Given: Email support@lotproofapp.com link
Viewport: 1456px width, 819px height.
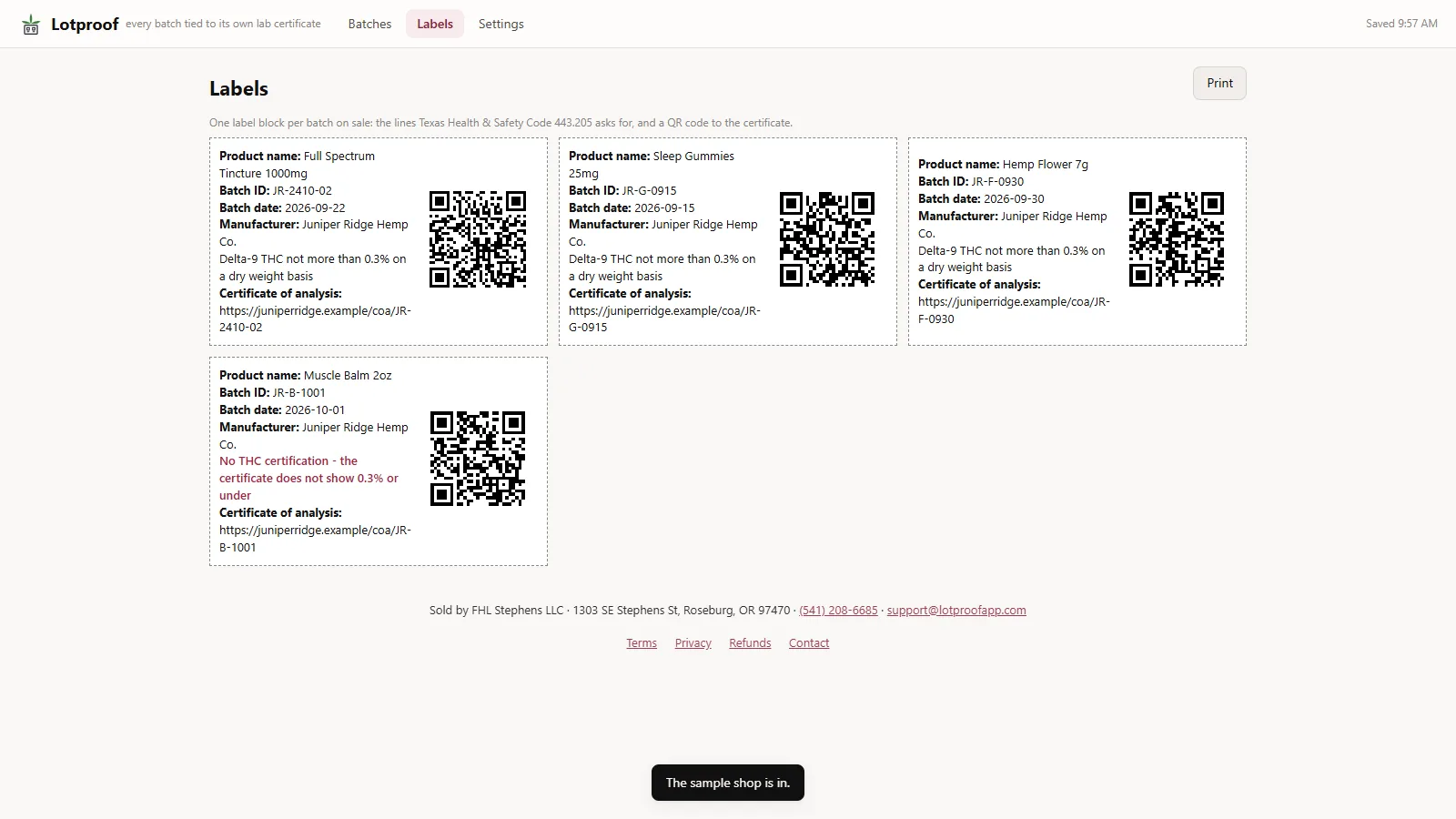Looking at the screenshot, I should [x=956, y=611].
